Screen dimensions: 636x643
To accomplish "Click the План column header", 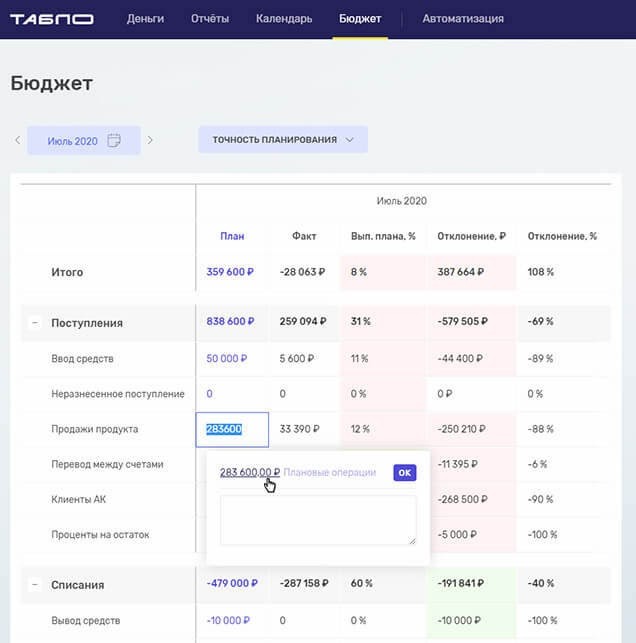I will (232, 237).
